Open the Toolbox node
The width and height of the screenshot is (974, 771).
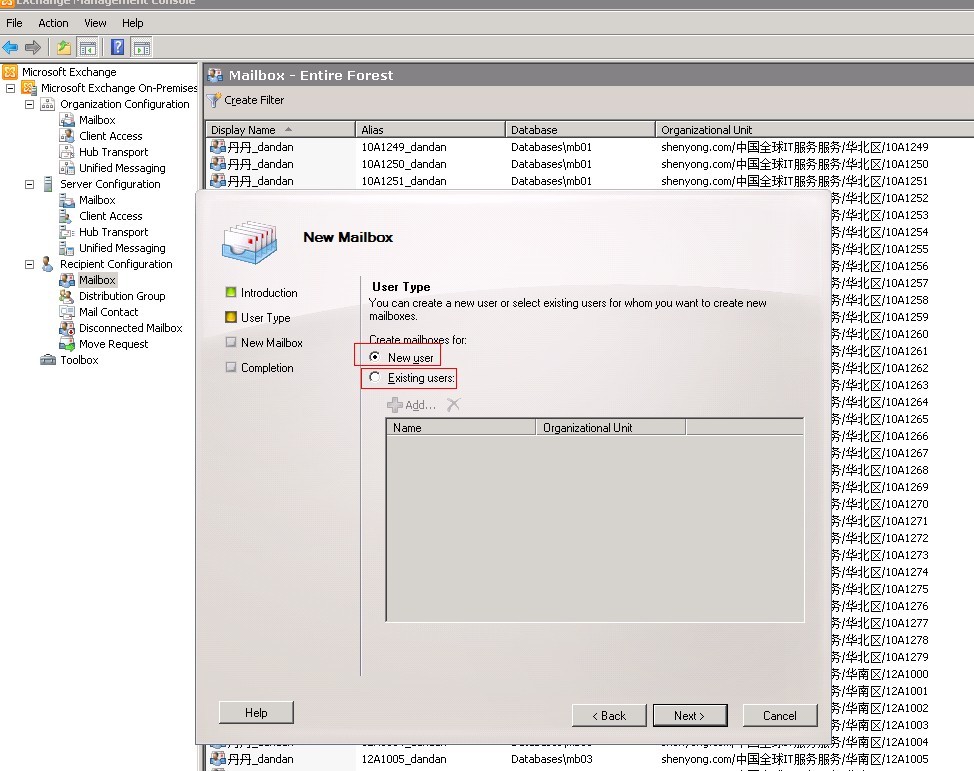[x=79, y=360]
